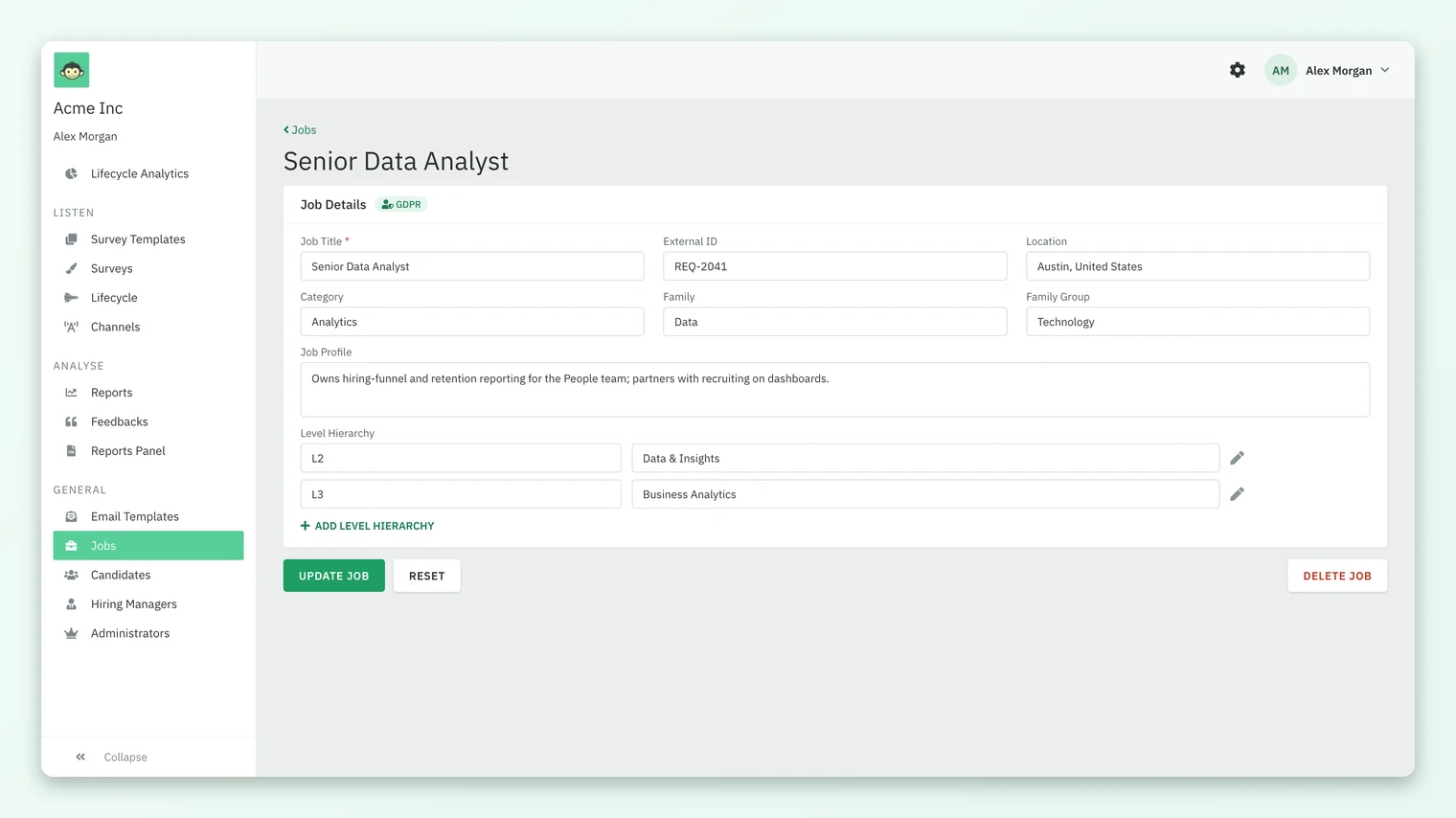Screen dimensions: 1456x818
Task: Click the Administrators crown icon
Action: click(x=71, y=633)
